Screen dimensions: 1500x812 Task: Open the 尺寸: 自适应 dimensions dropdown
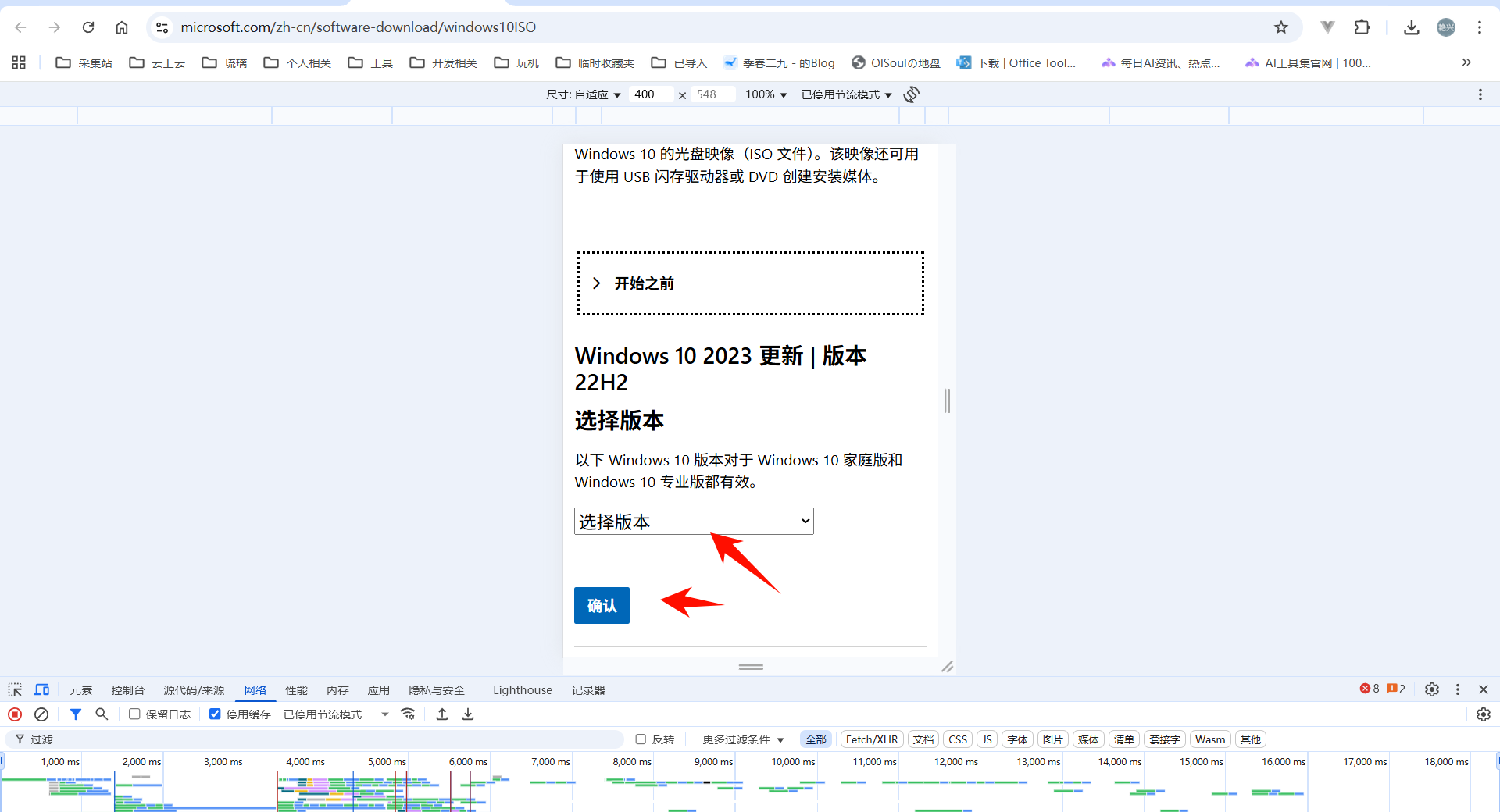[583, 94]
